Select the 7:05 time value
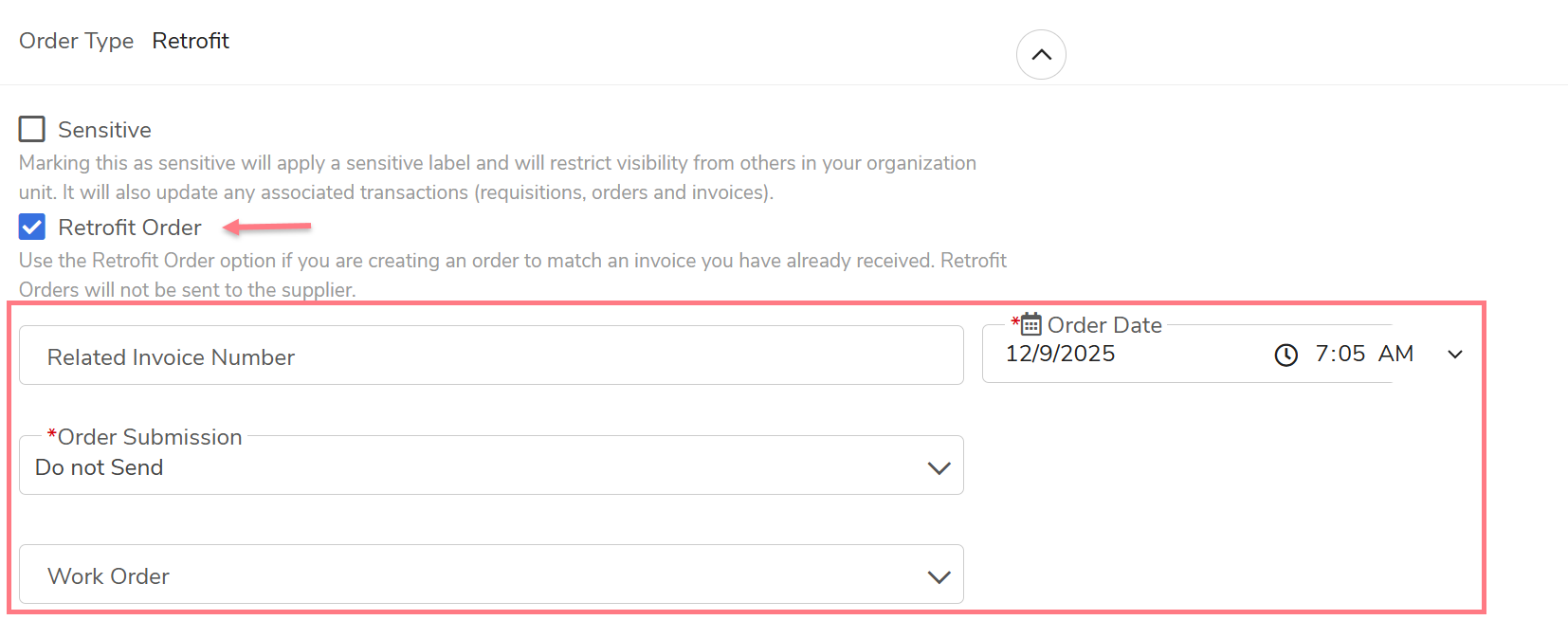This screenshot has width=1568, height=620. 1340,354
